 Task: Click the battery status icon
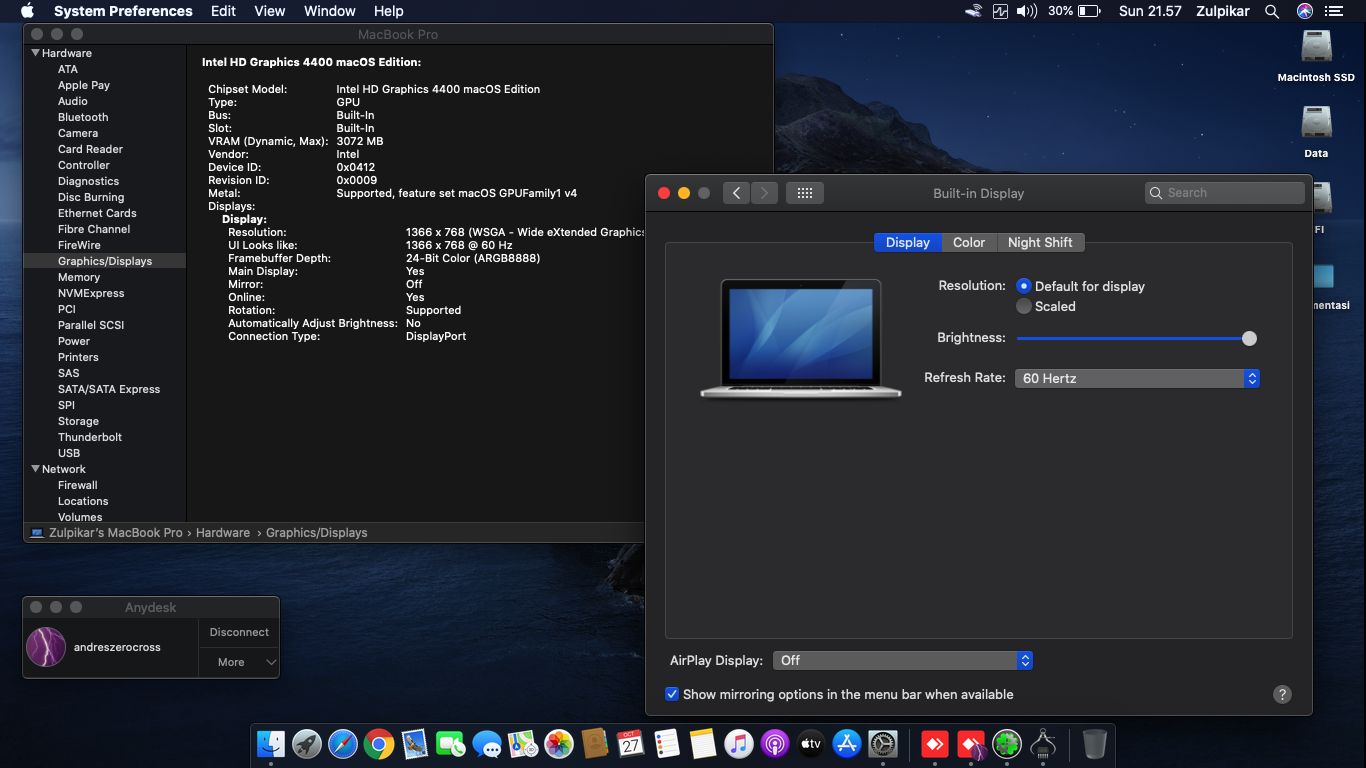[x=1090, y=11]
